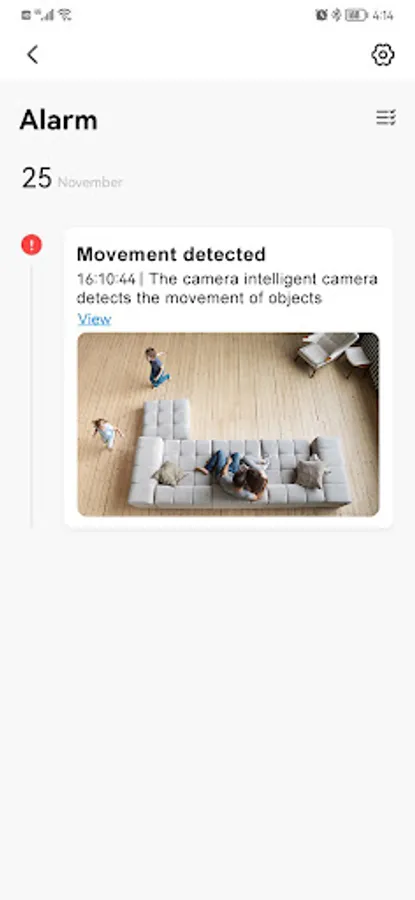
Task: Click the View link
Action: coord(94,319)
